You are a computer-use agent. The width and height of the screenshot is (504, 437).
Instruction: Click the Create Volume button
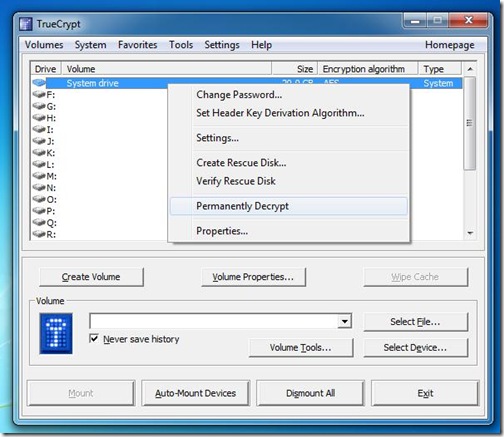(91, 277)
